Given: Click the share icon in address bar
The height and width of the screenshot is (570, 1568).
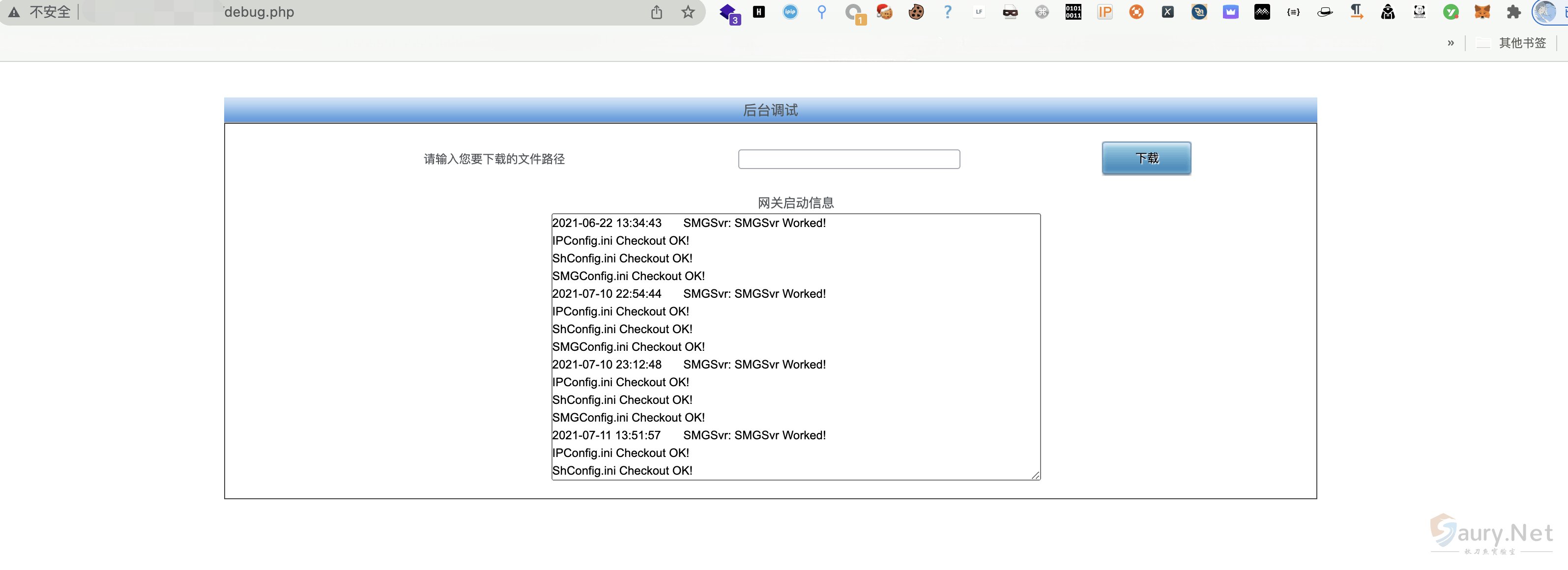Looking at the screenshot, I should (656, 12).
